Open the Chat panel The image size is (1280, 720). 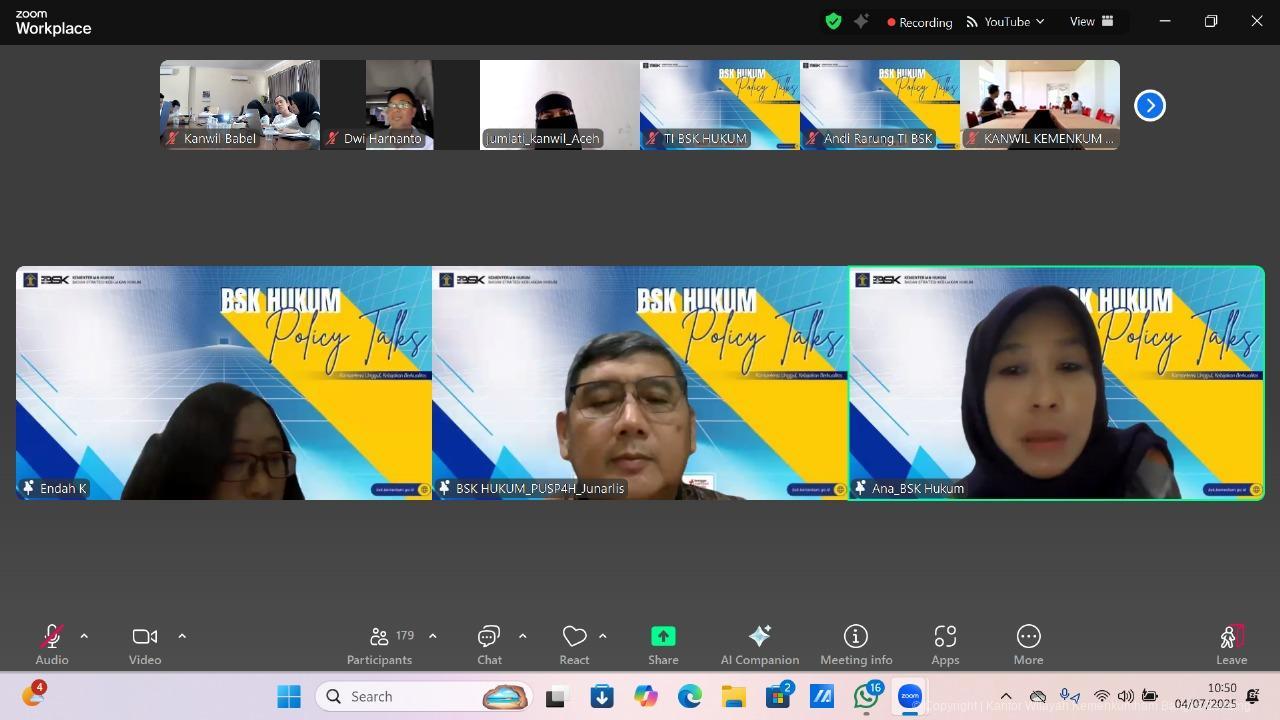(x=489, y=644)
